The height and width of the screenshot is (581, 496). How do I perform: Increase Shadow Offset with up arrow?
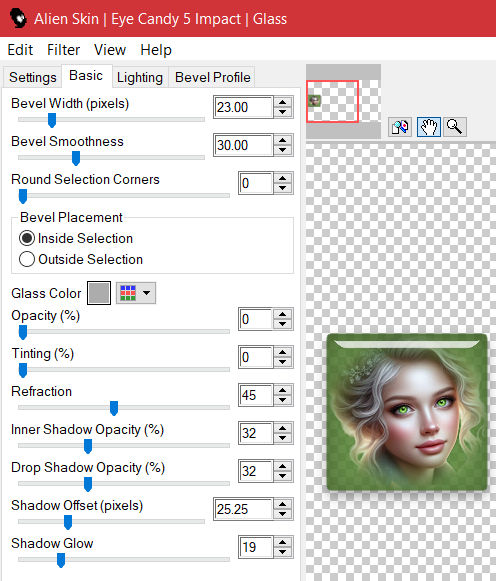[283, 504]
